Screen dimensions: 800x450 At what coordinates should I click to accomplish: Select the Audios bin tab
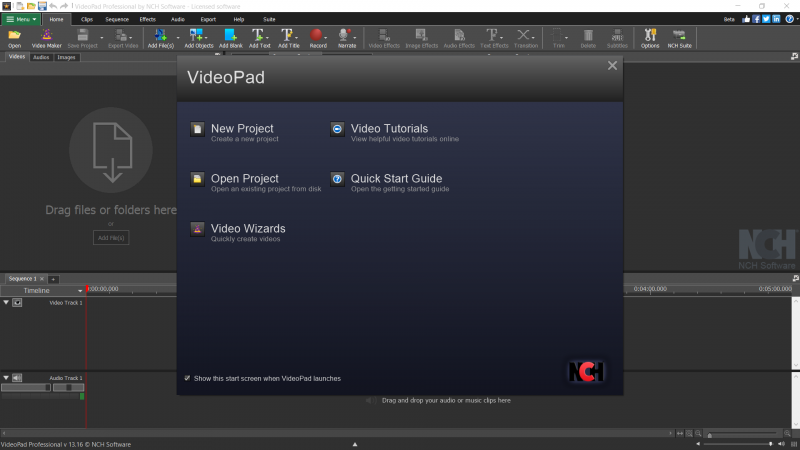[x=41, y=57]
